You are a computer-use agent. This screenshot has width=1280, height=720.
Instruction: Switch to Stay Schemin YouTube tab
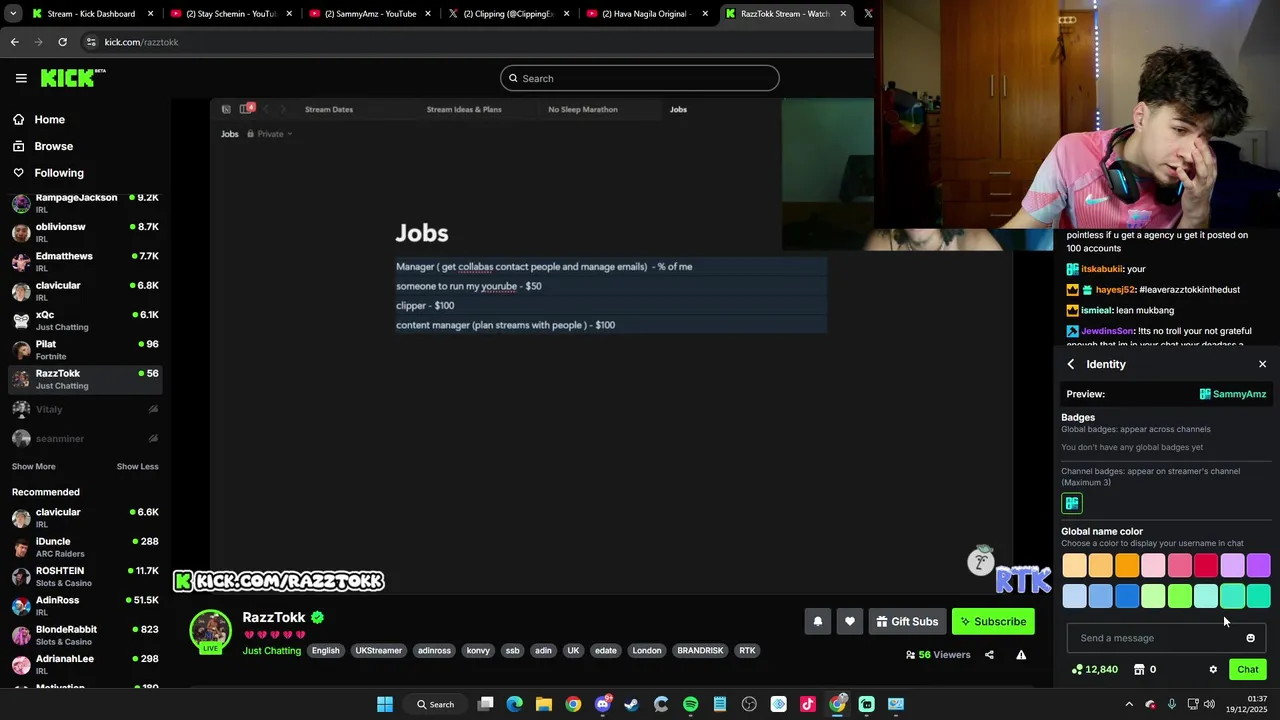pyautogui.click(x=232, y=14)
